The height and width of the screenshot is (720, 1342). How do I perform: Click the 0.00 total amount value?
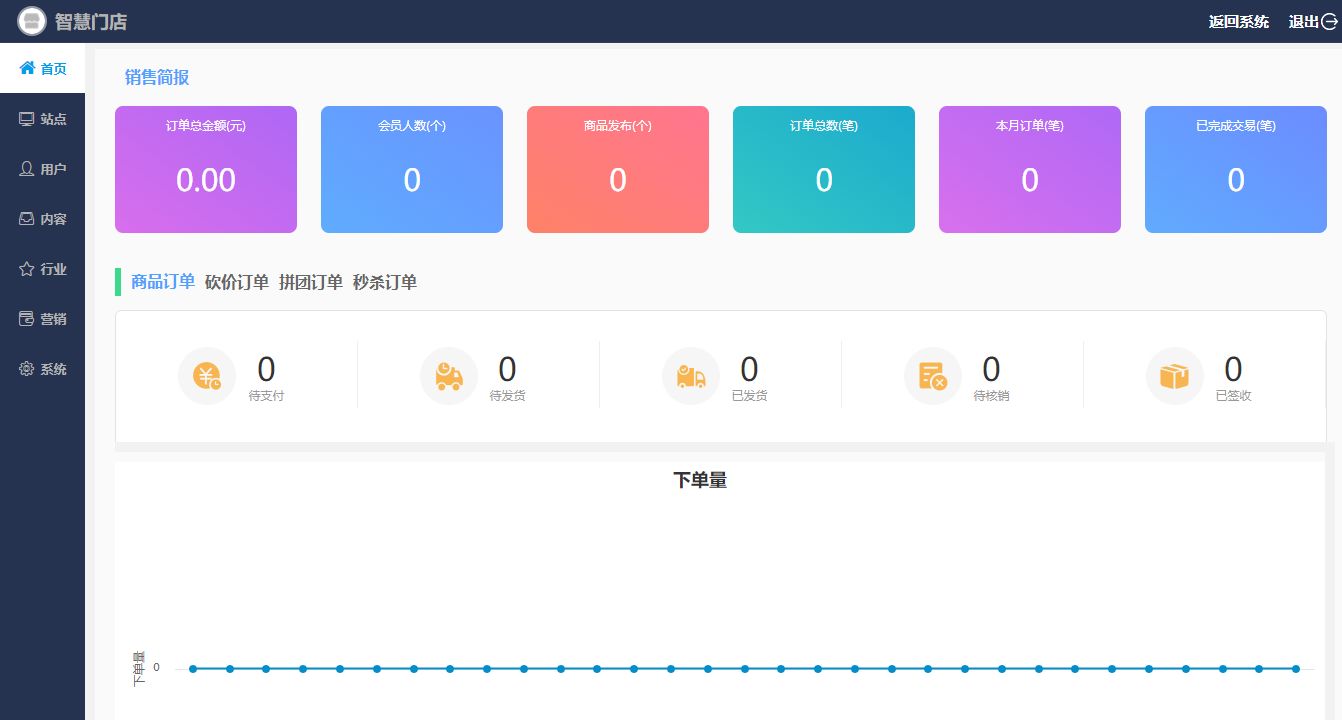tap(206, 180)
